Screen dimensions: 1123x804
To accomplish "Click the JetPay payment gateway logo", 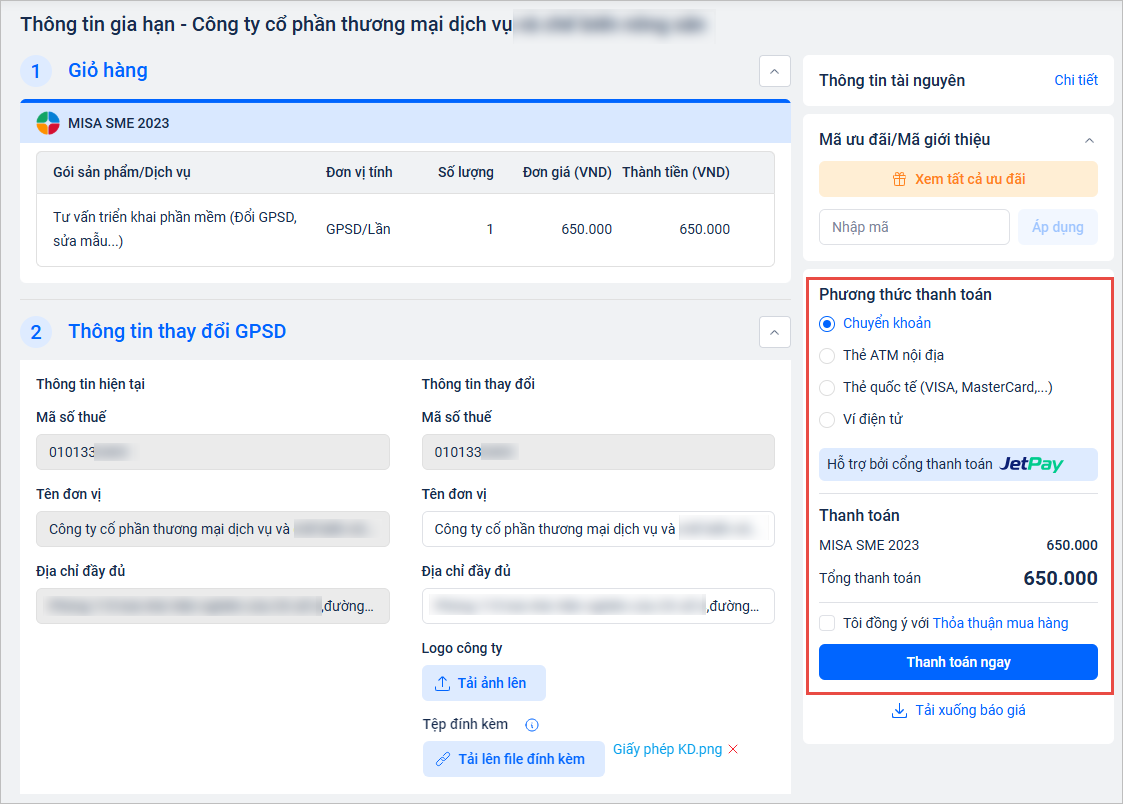I will (x=1031, y=464).
